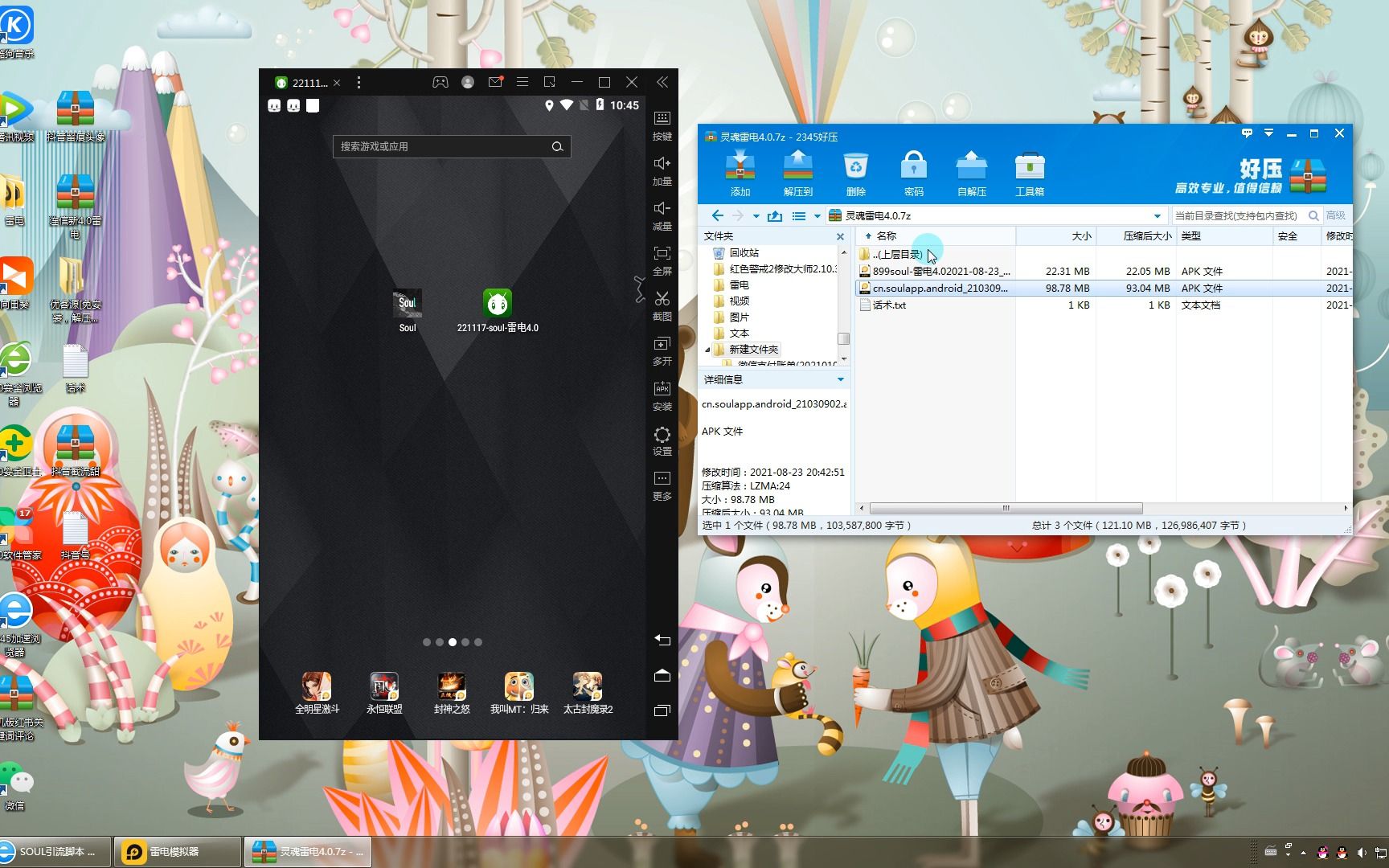This screenshot has width=1389, height=868.
Task: Click the 按键 keyboard mapping icon in the emulator sidebar
Action: (662, 126)
